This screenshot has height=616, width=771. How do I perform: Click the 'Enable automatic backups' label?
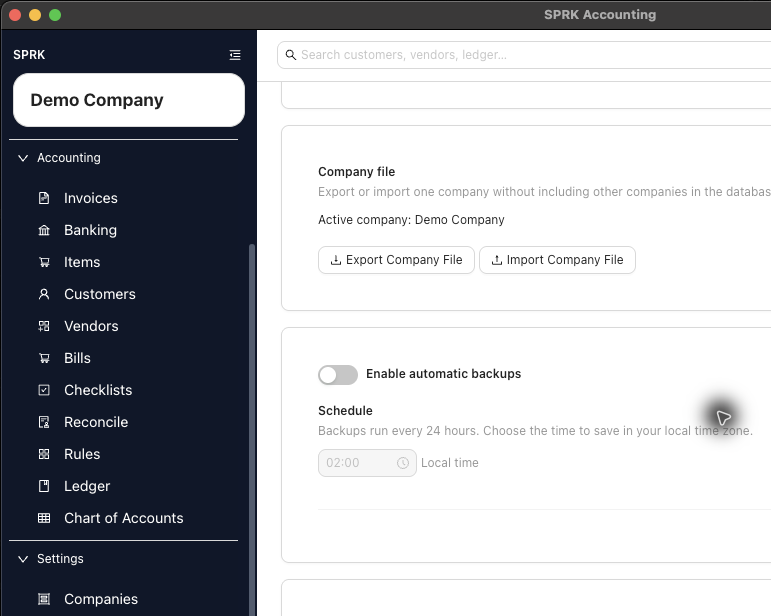point(444,374)
